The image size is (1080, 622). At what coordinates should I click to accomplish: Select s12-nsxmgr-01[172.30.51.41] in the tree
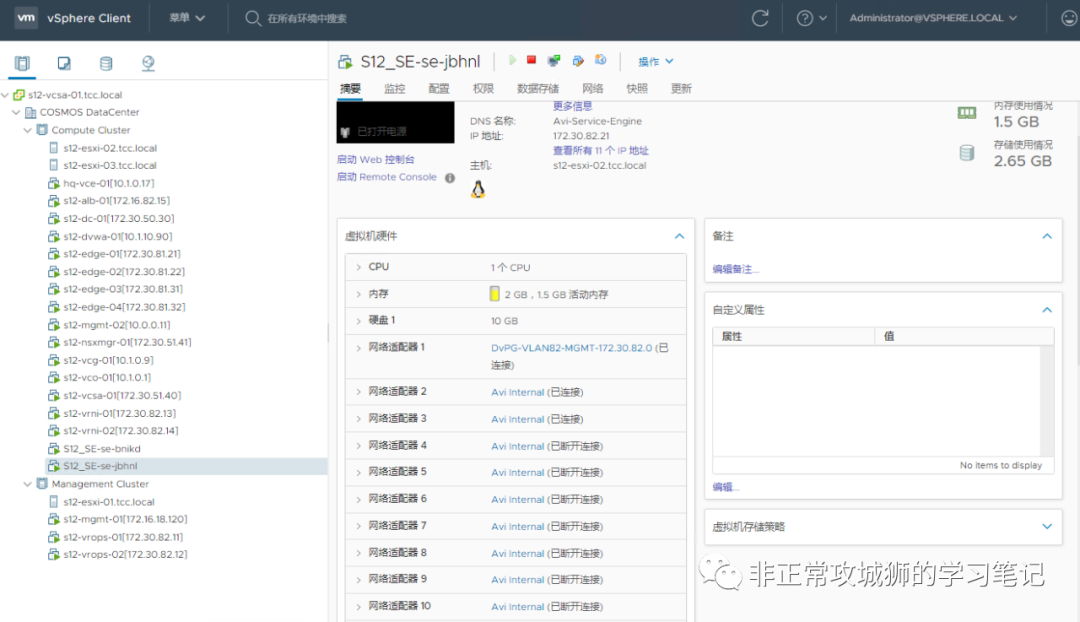127,342
